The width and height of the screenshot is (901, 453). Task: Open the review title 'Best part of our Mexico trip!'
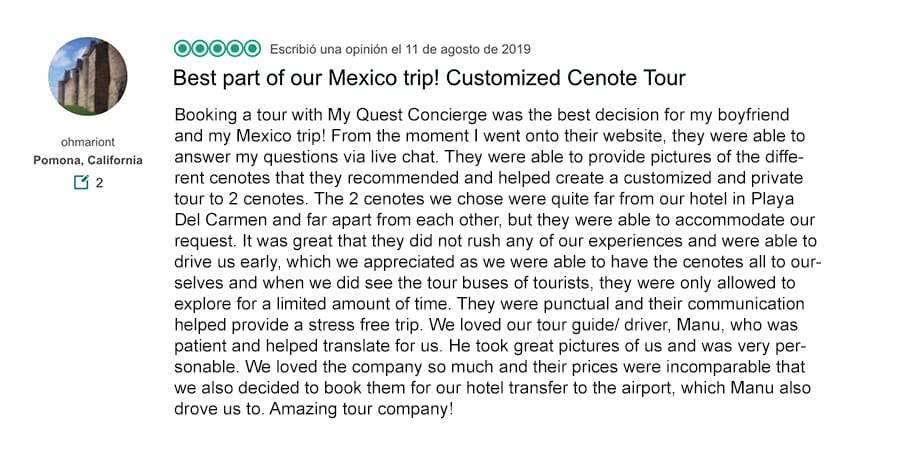pyautogui.click(x=306, y=78)
